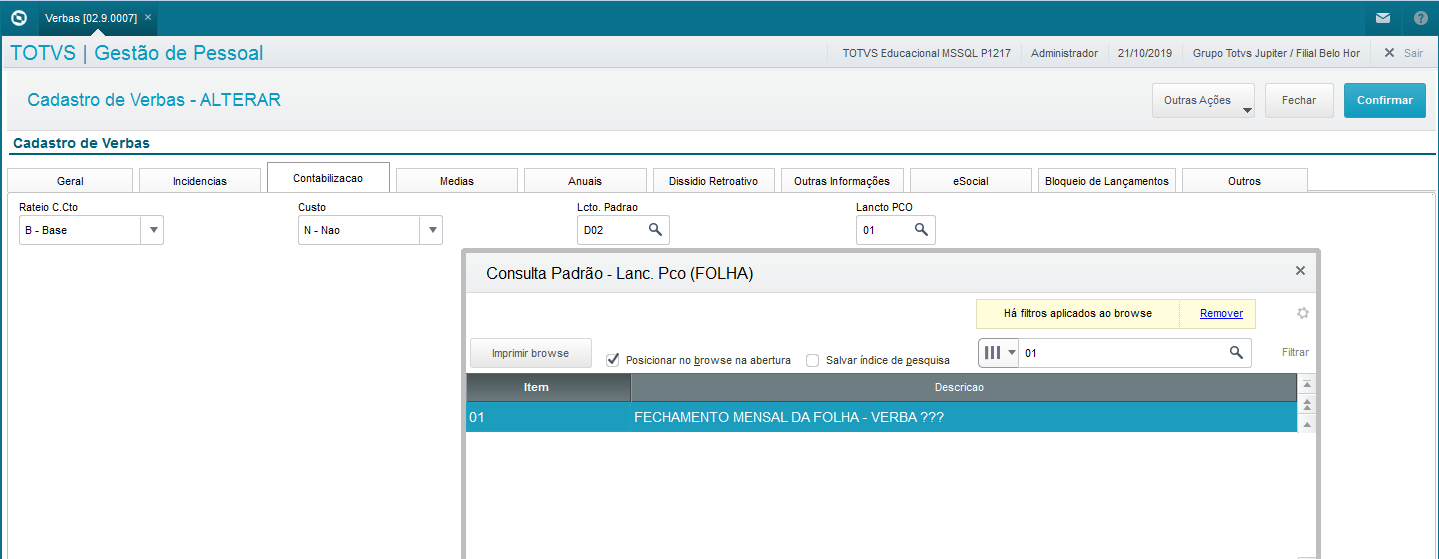Open the search index column selector
This screenshot has width=1439, height=559.
(999, 352)
